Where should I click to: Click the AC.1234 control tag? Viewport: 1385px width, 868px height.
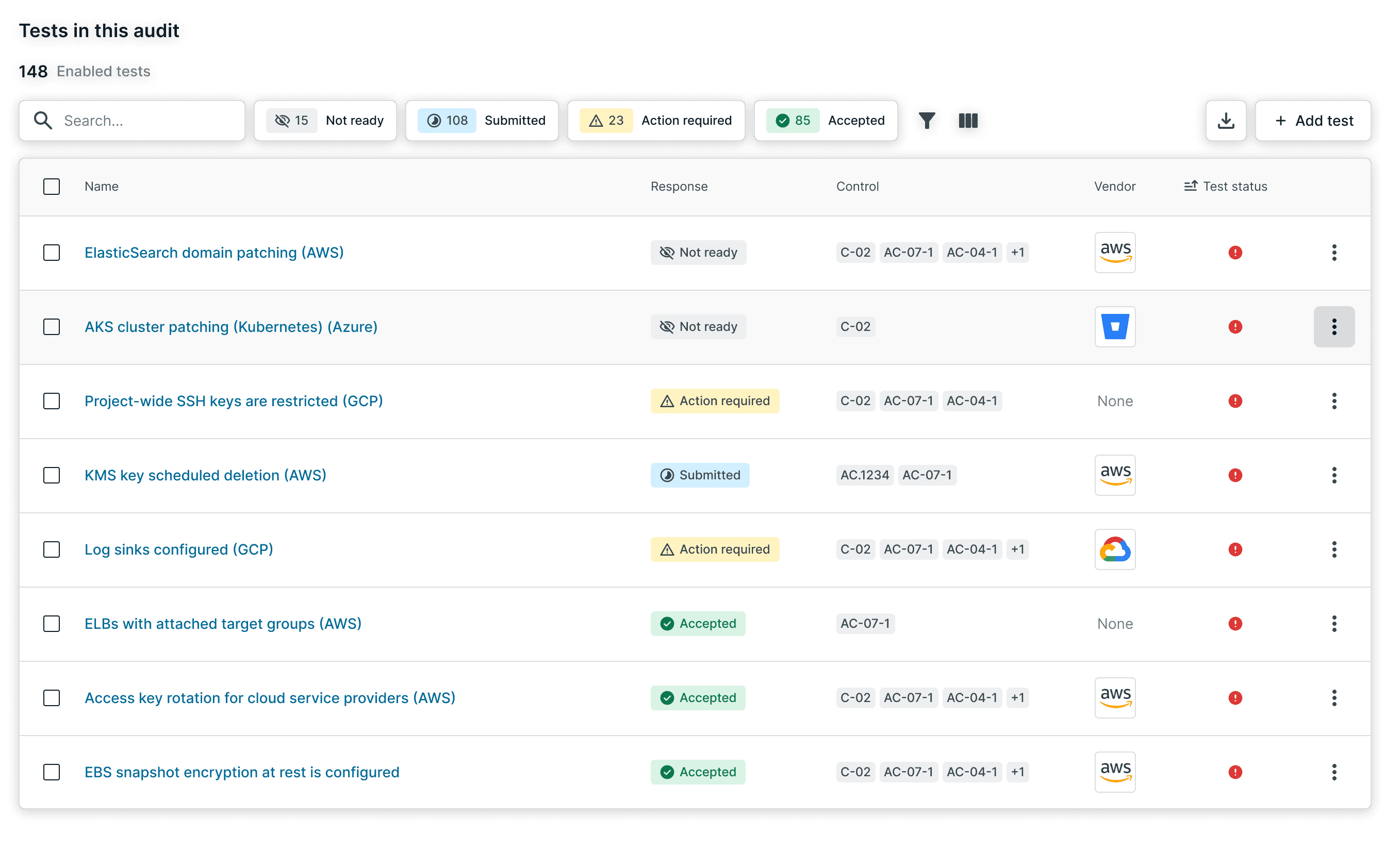(x=864, y=475)
